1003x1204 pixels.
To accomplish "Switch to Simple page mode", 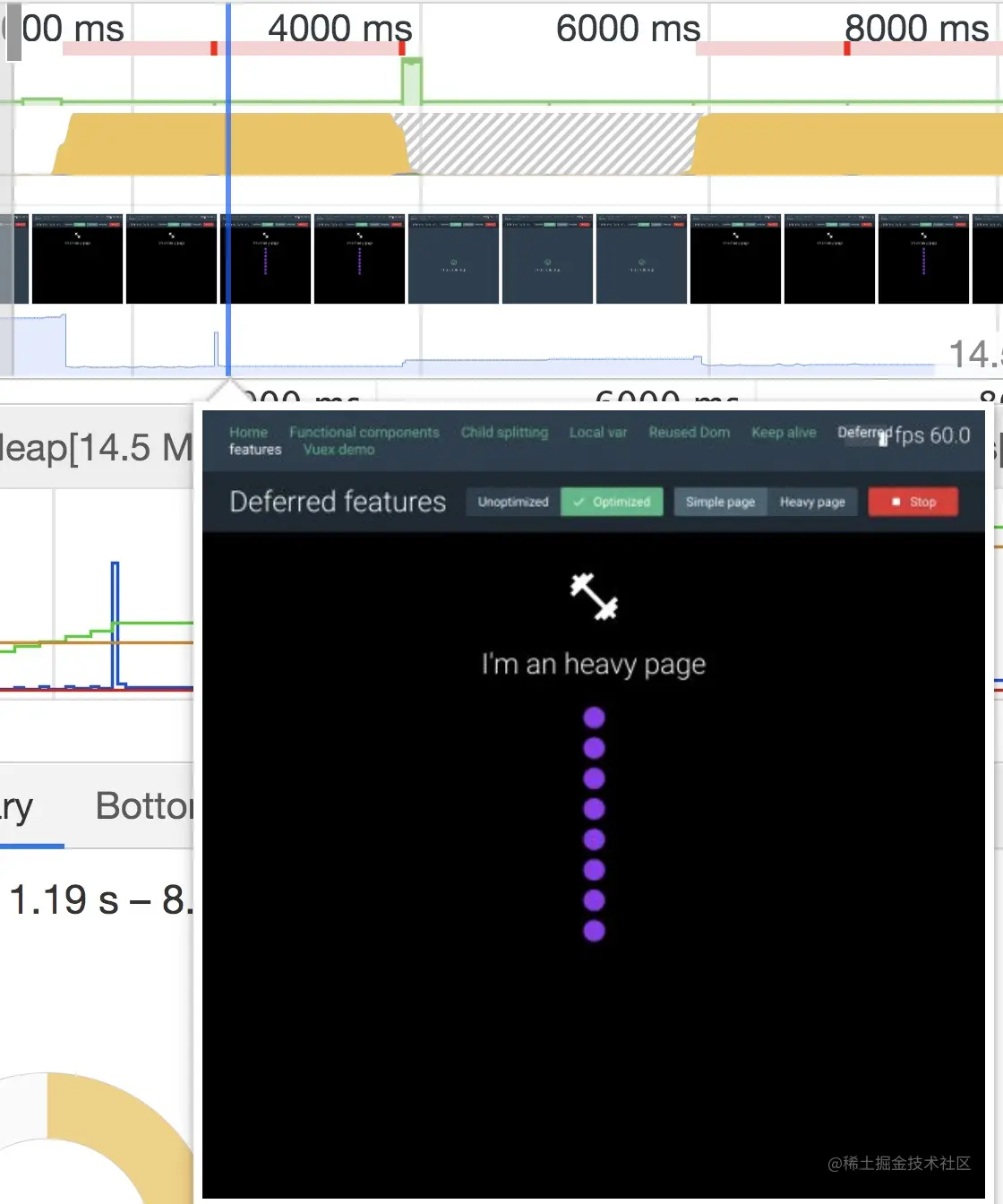I will pos(720,502).
